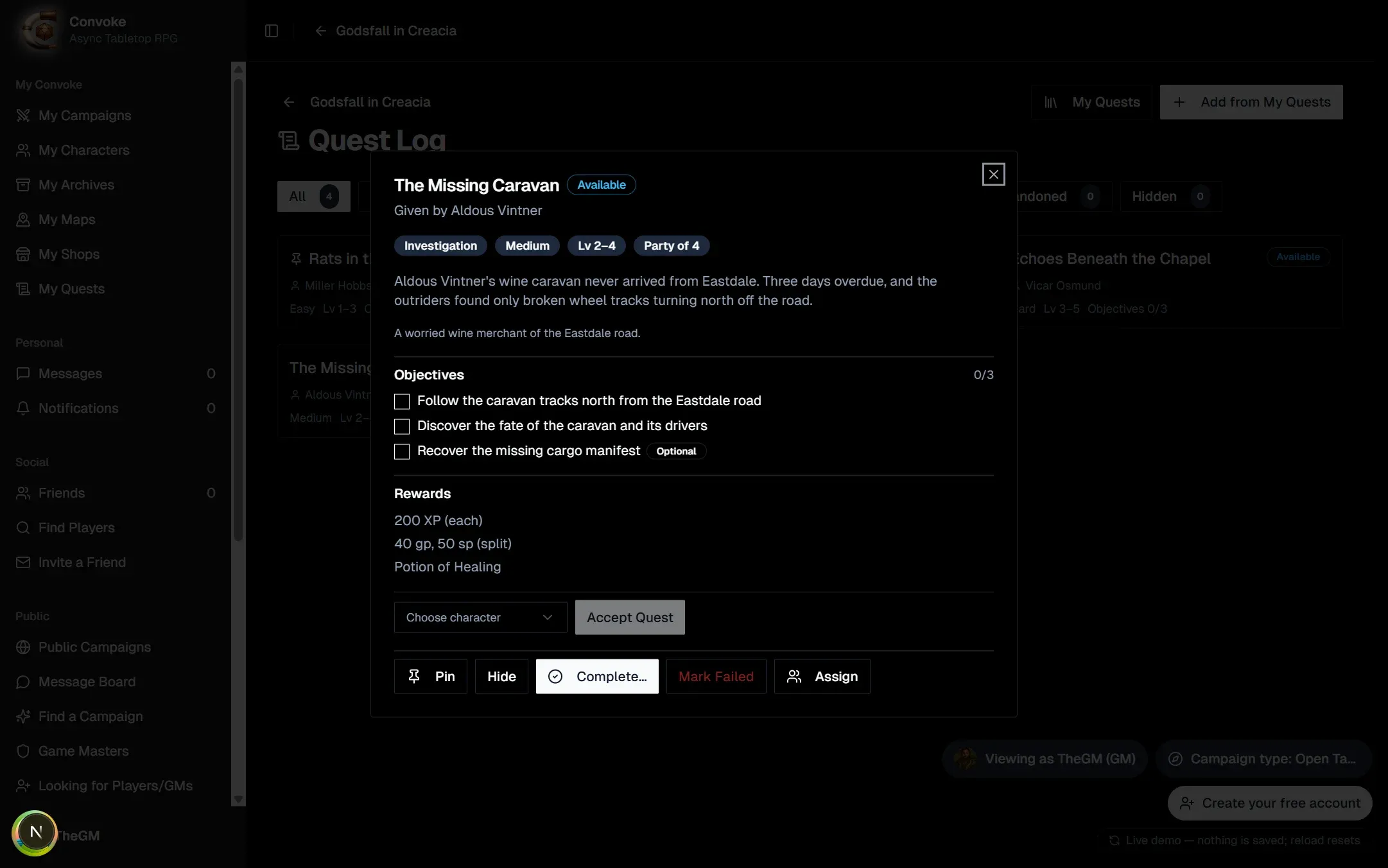Click the 0/3 objectives counter
Image resolution: width=1388 pixels, height=868 pixels.
click(x=984, y=375)
